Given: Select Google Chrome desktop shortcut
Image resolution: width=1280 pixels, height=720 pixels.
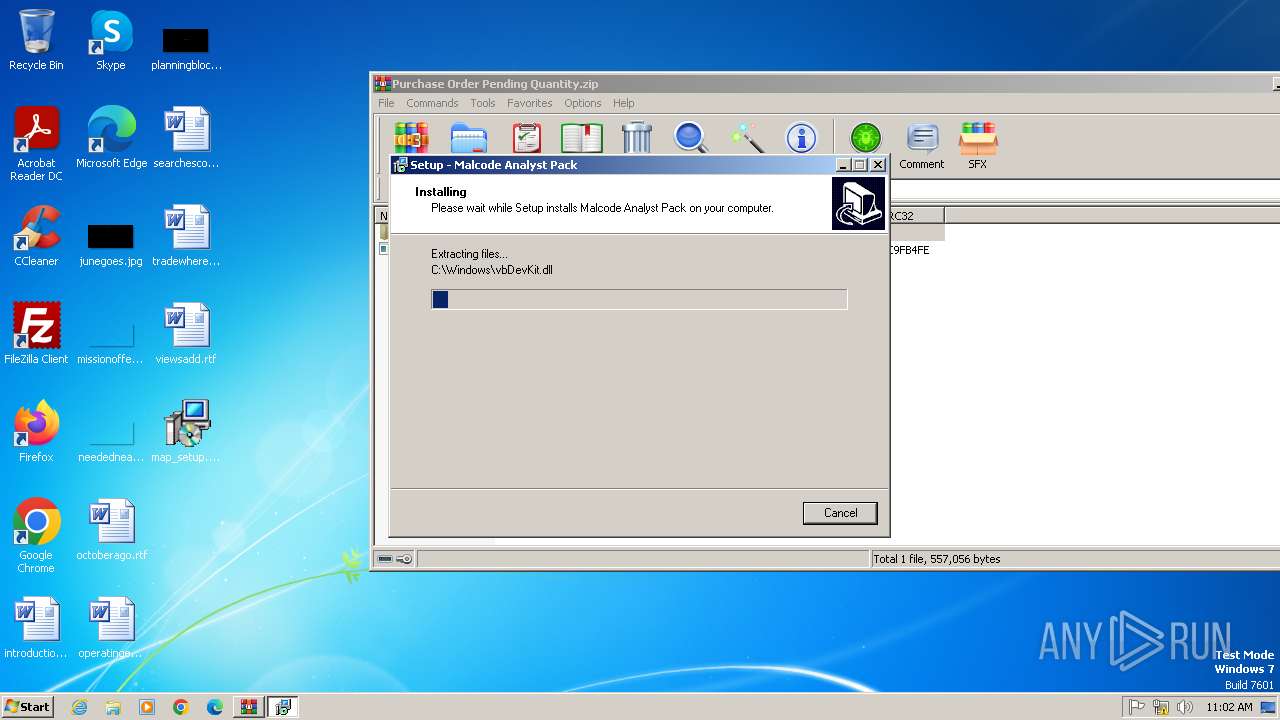Looking at the screenshot, I should click(36, 536).
